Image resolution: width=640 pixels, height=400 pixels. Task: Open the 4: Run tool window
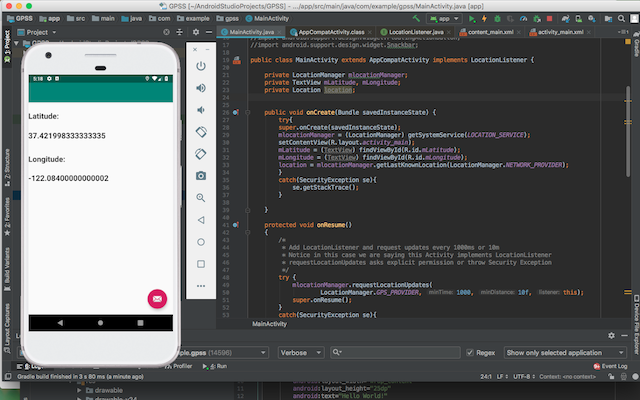[x=215, y=366]
